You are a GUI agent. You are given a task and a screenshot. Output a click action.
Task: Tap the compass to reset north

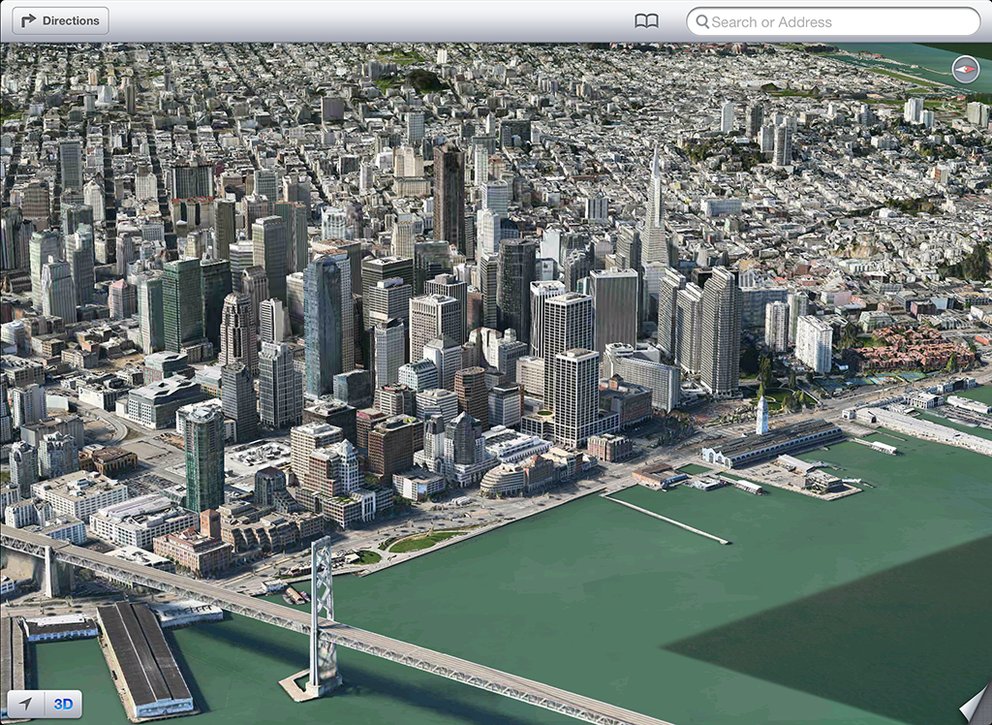point(965,69)
